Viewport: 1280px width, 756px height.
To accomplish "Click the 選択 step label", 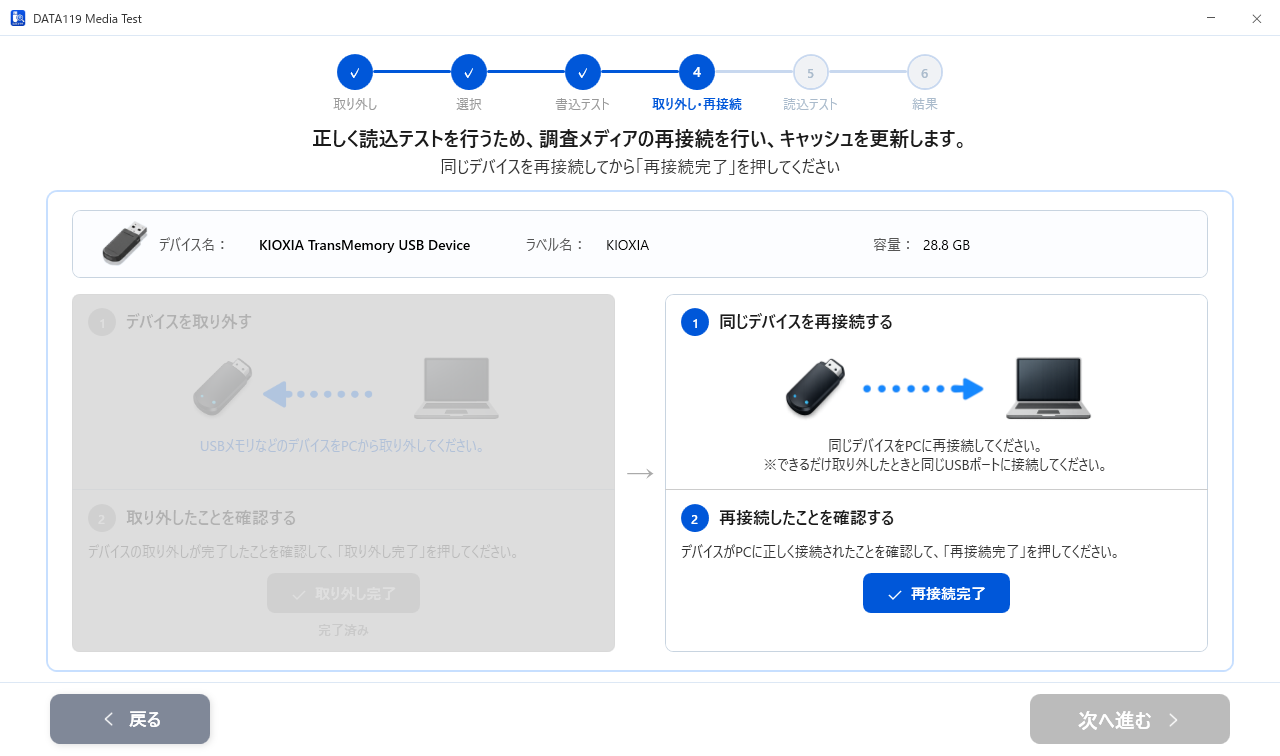I will (x=469, y=104).
